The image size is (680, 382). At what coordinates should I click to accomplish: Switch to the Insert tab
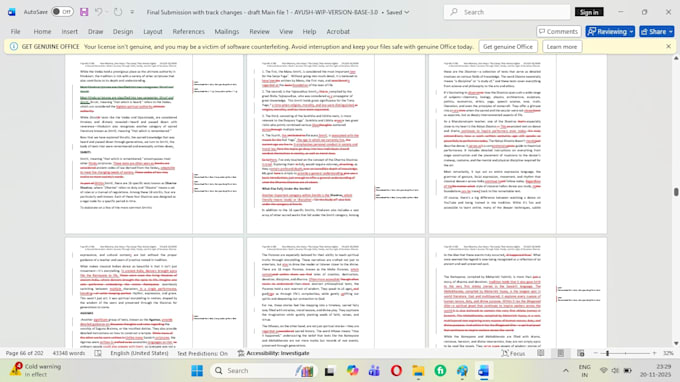(69, 32)
